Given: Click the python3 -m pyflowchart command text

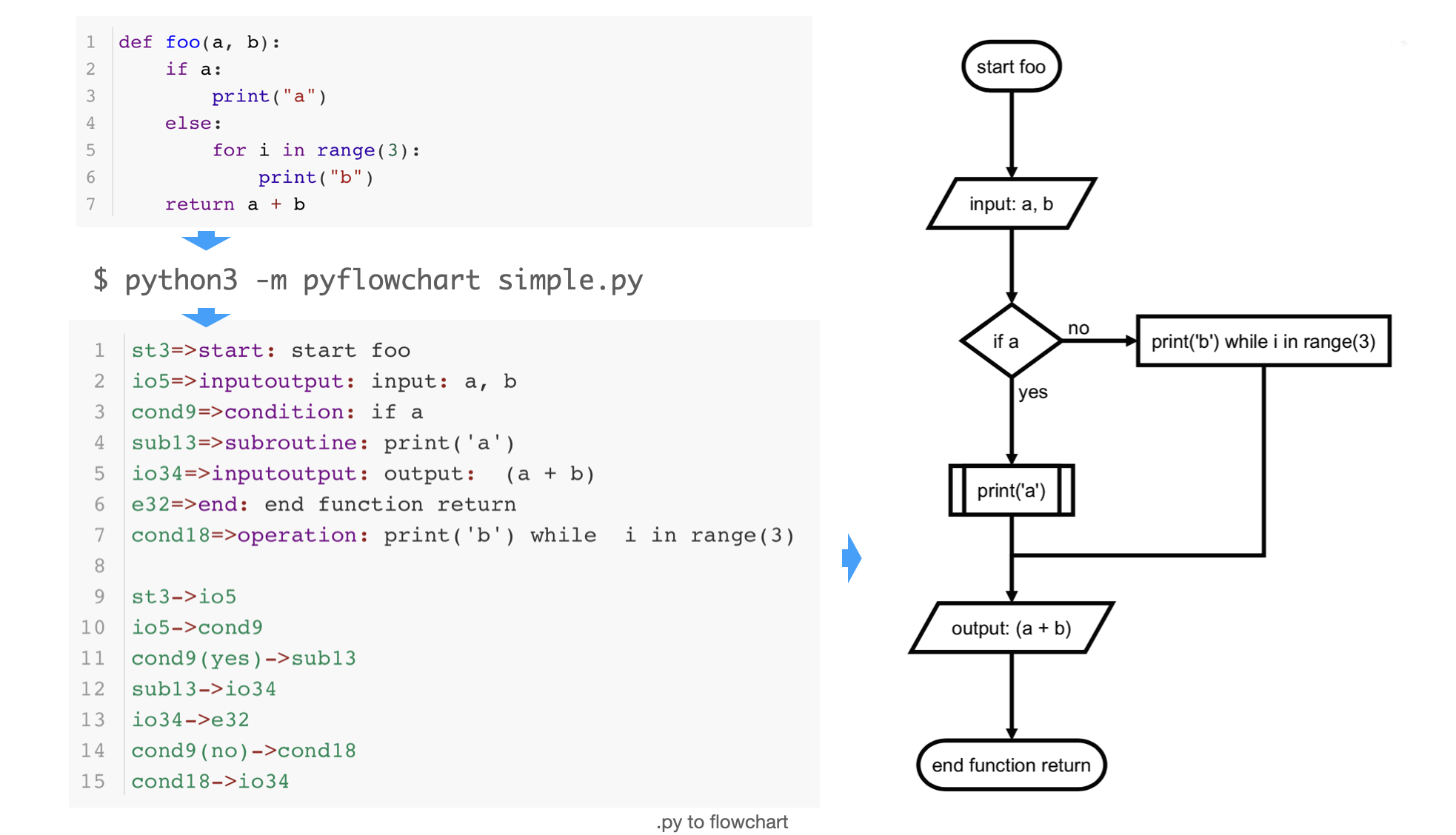Looking at the screenshot, I should click(x=368, y=280).
